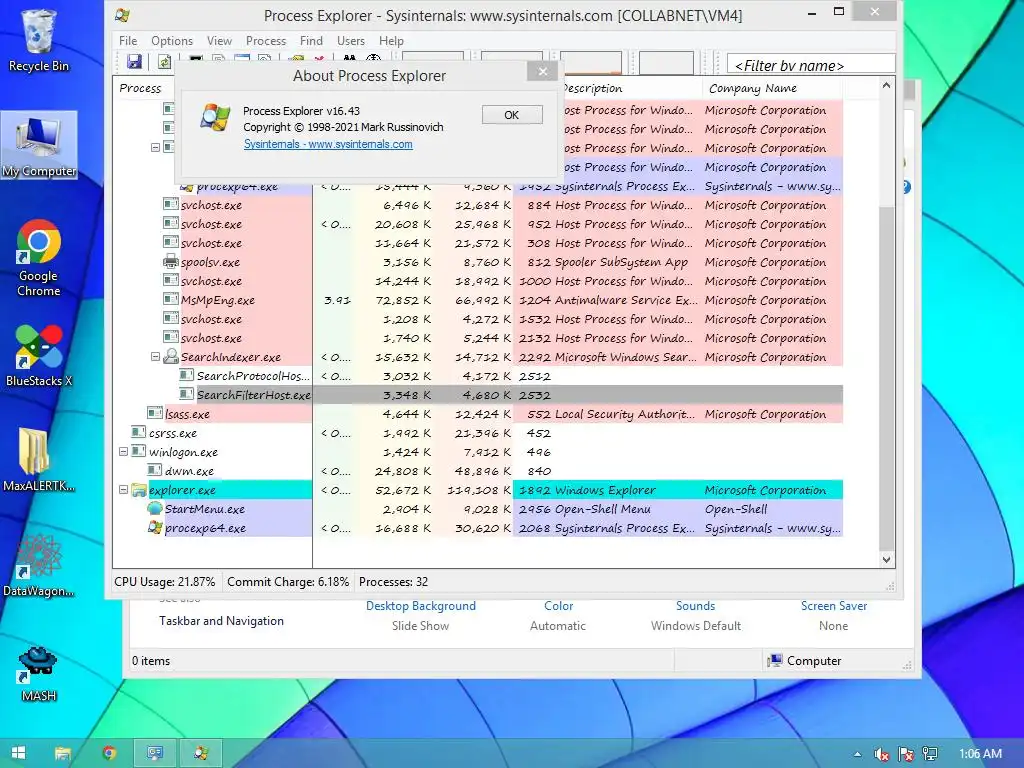
Task: Click the Action Center flag tray icon
Action: (906, 754)
